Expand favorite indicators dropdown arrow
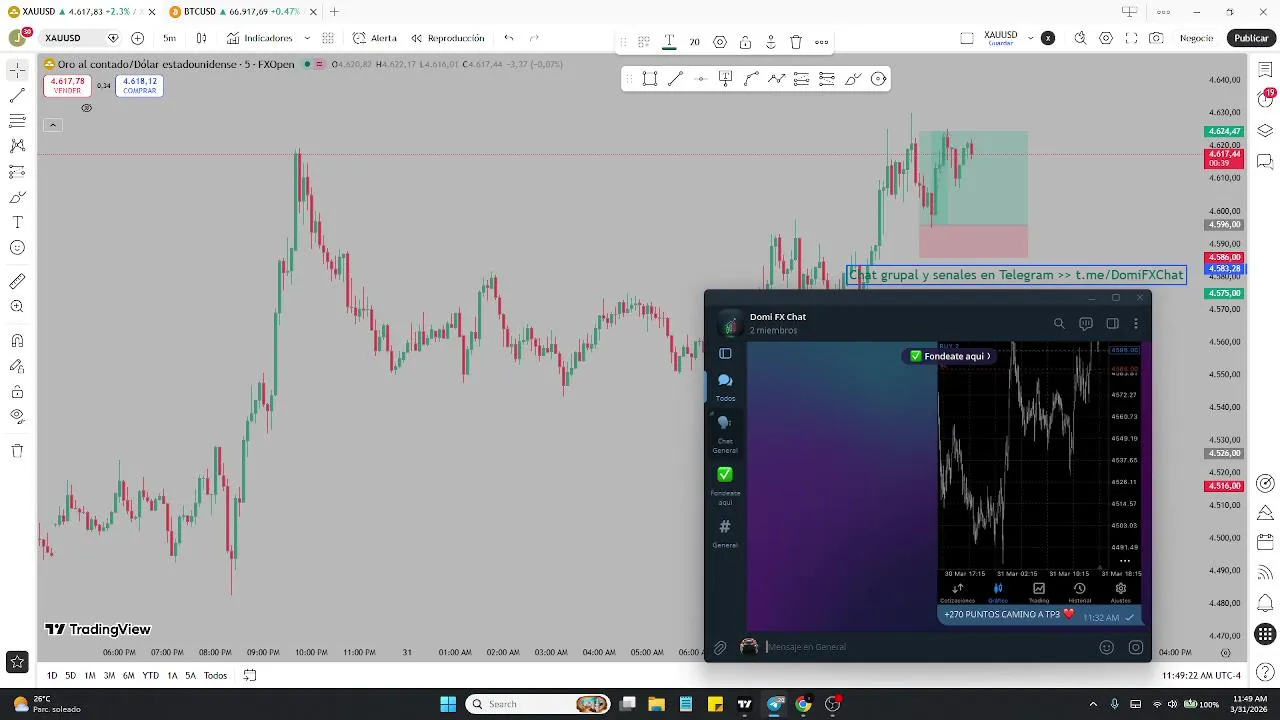 [307, 38]
